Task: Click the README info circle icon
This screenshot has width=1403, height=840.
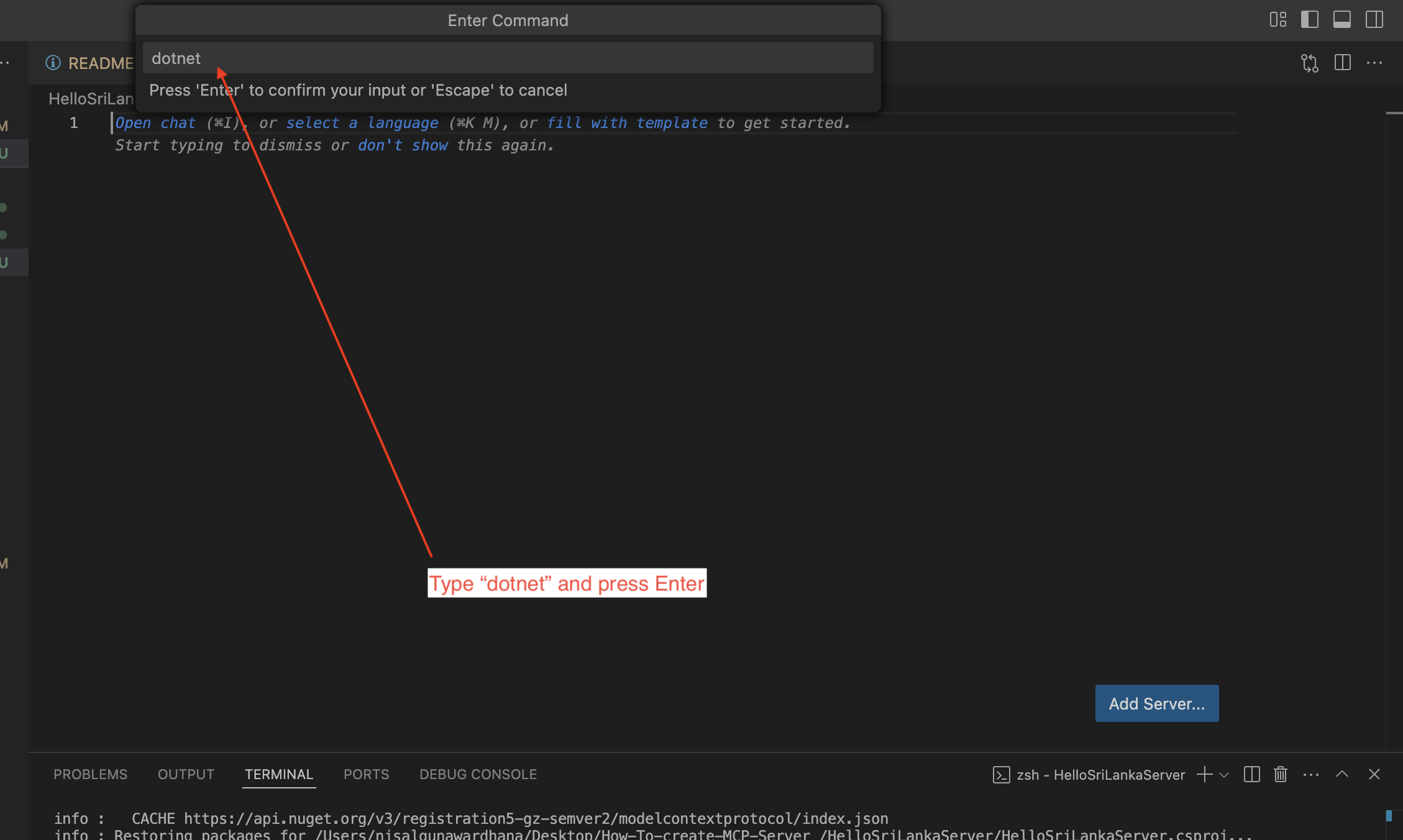Action: pyautogui.click(x=53, y=63)
